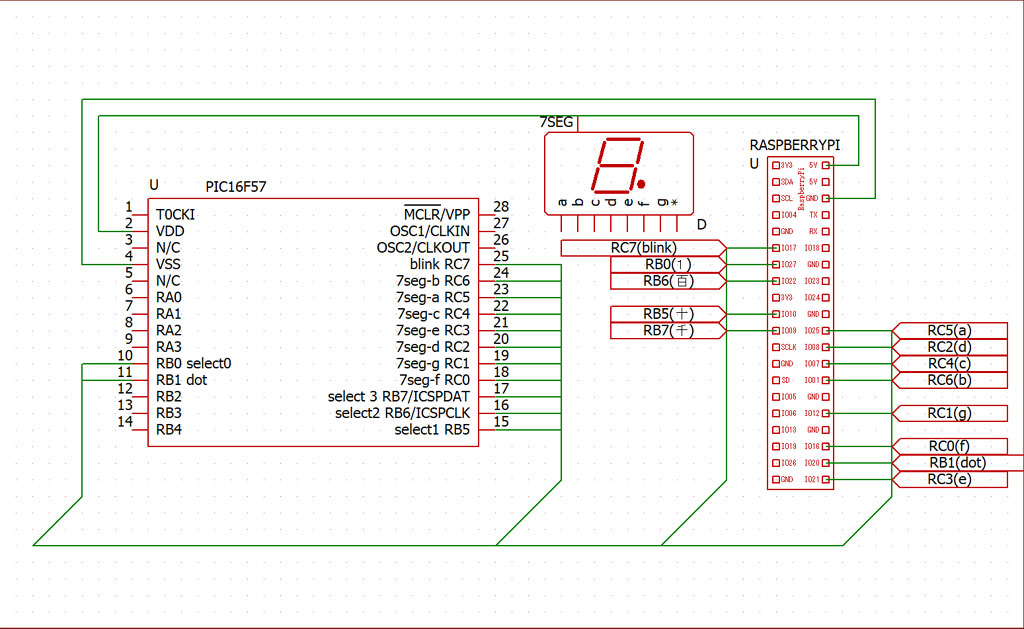1024x629 pixels.
Task: Select the RB0(1) net label
Action: click(x=668, y=265)
